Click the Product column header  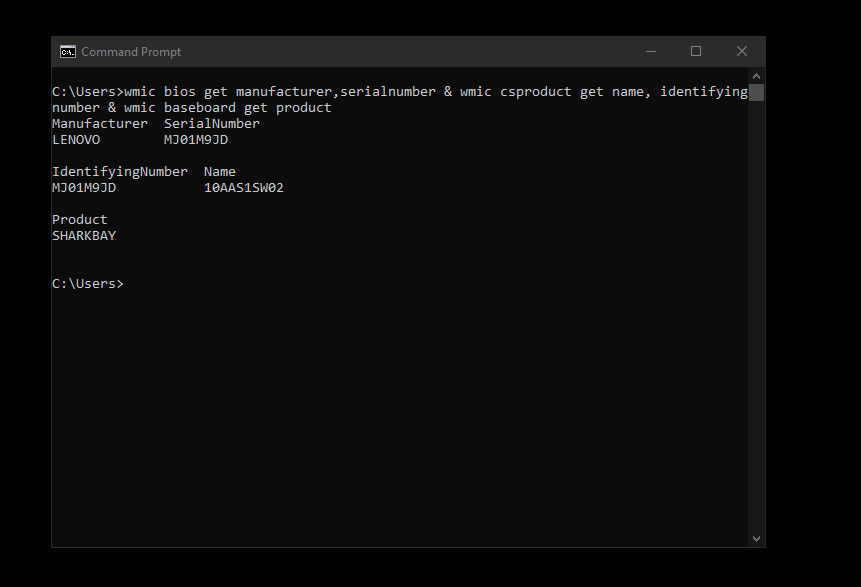(80, 220)
